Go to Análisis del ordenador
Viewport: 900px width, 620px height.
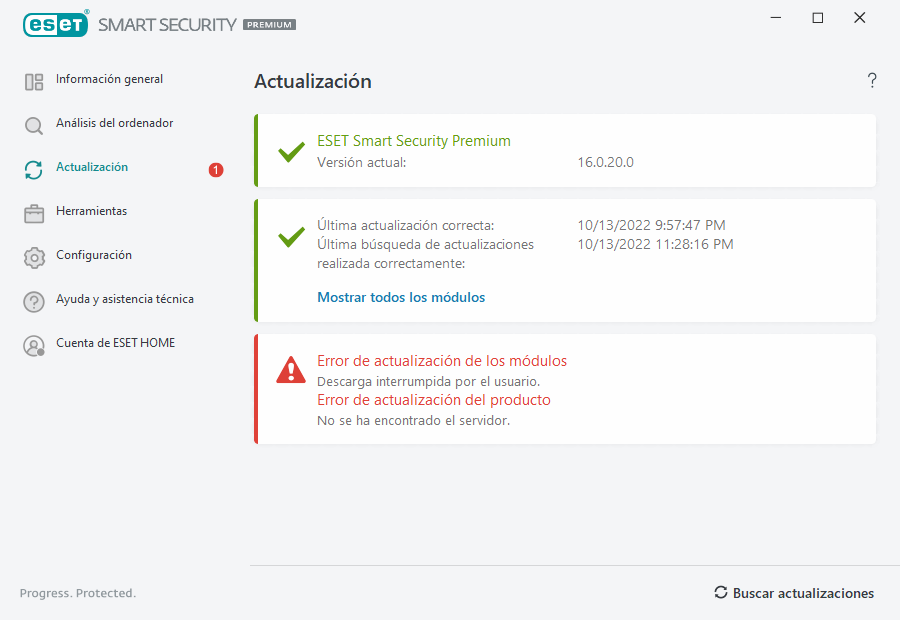114,123
